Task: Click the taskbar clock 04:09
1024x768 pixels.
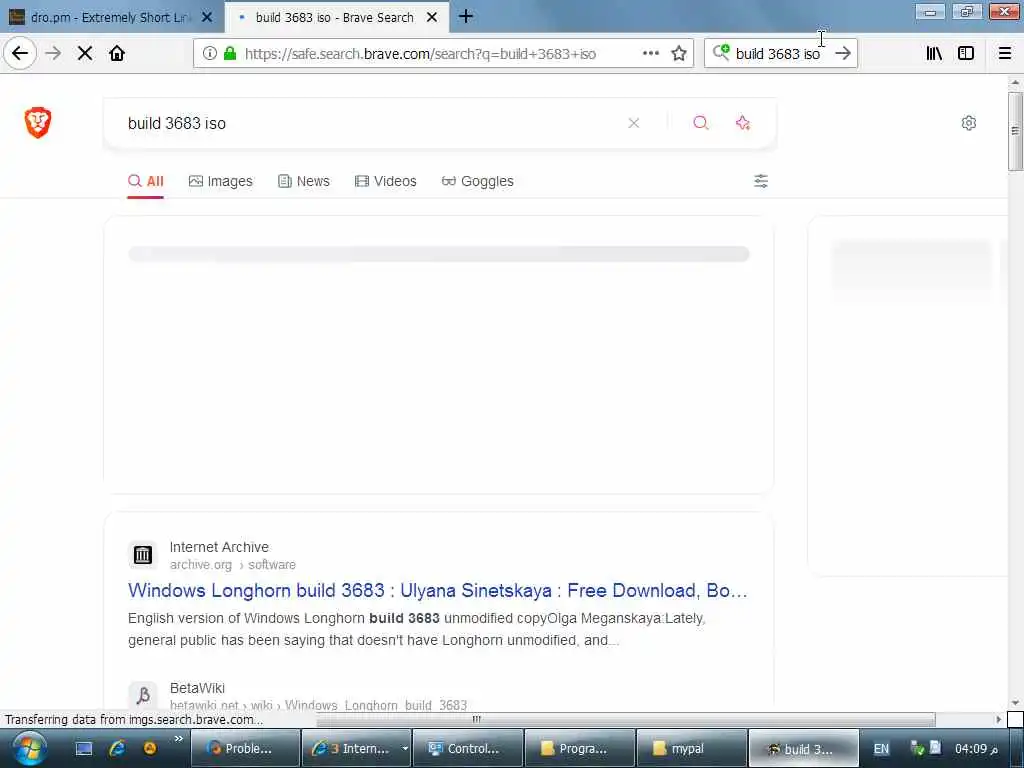Action: 976,748
